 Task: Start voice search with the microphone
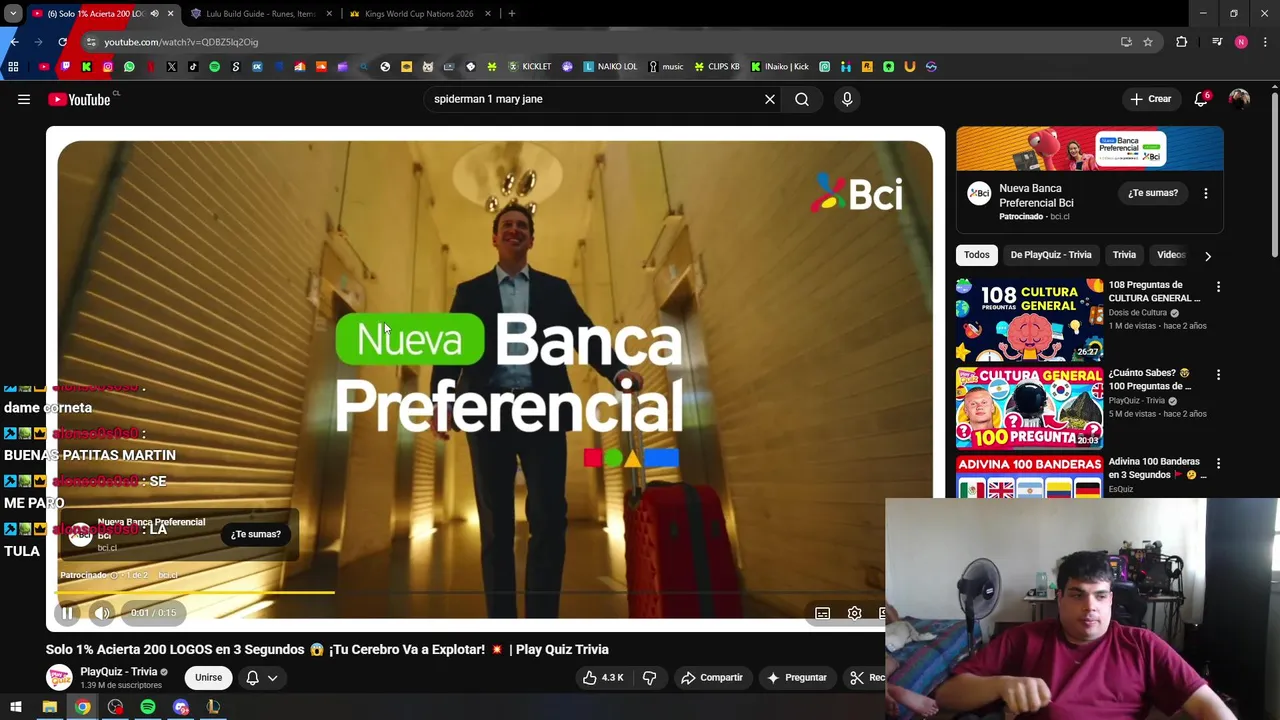(x=847, y=99)
